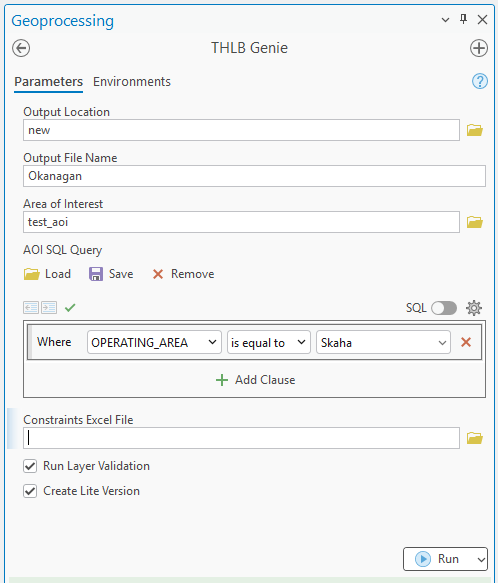Open the 'is equal to' operator dropdown

tap(269, 342)
